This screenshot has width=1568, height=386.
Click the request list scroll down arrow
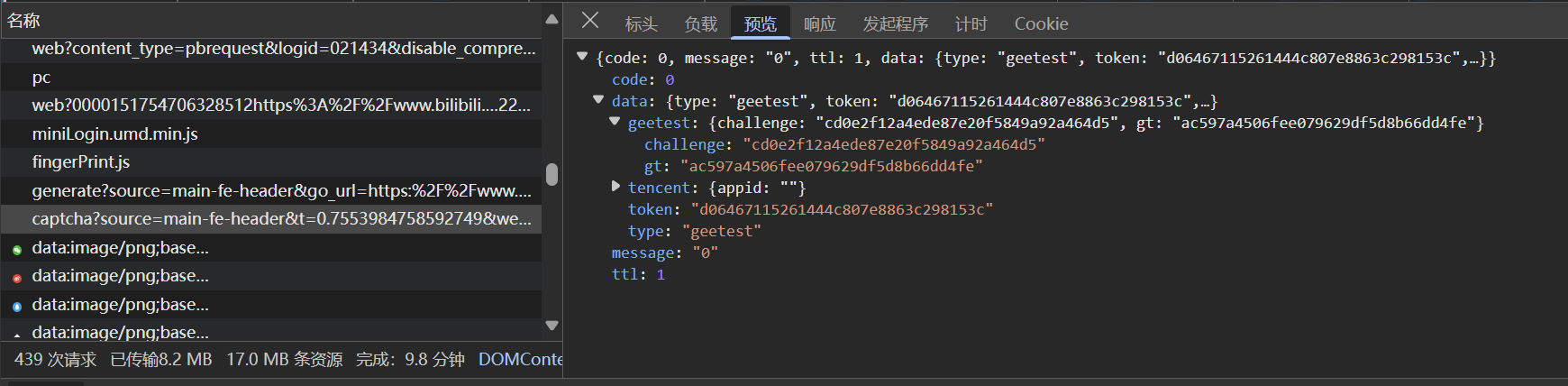coord(552,326)
